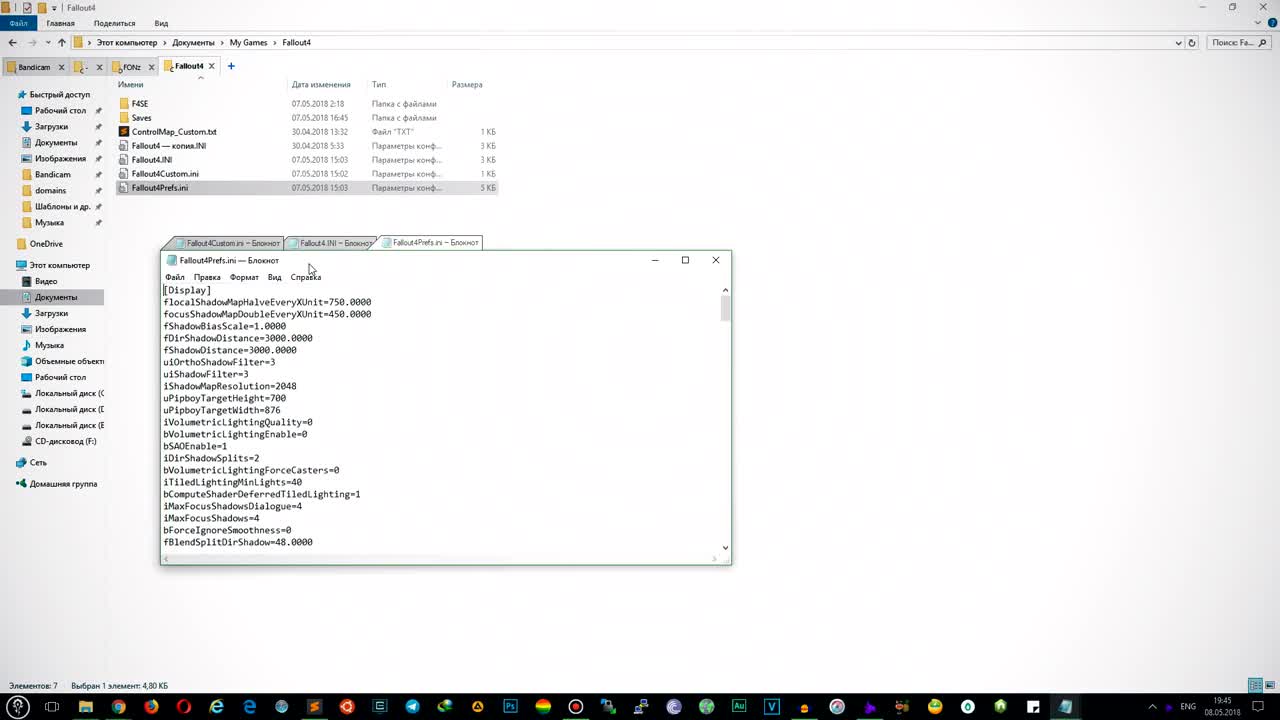Open the recent locations dropdown arrow

(48, 43)
